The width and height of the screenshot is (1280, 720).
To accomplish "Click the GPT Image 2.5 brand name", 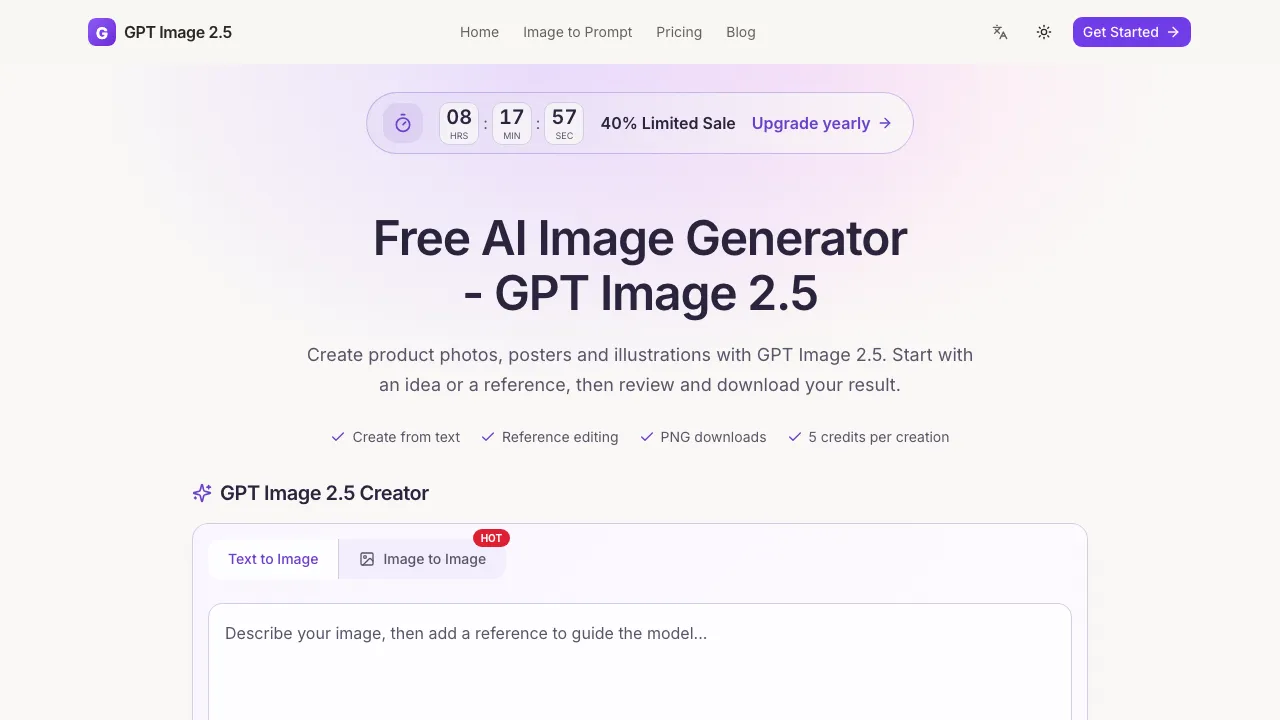I will click(178, 32).
